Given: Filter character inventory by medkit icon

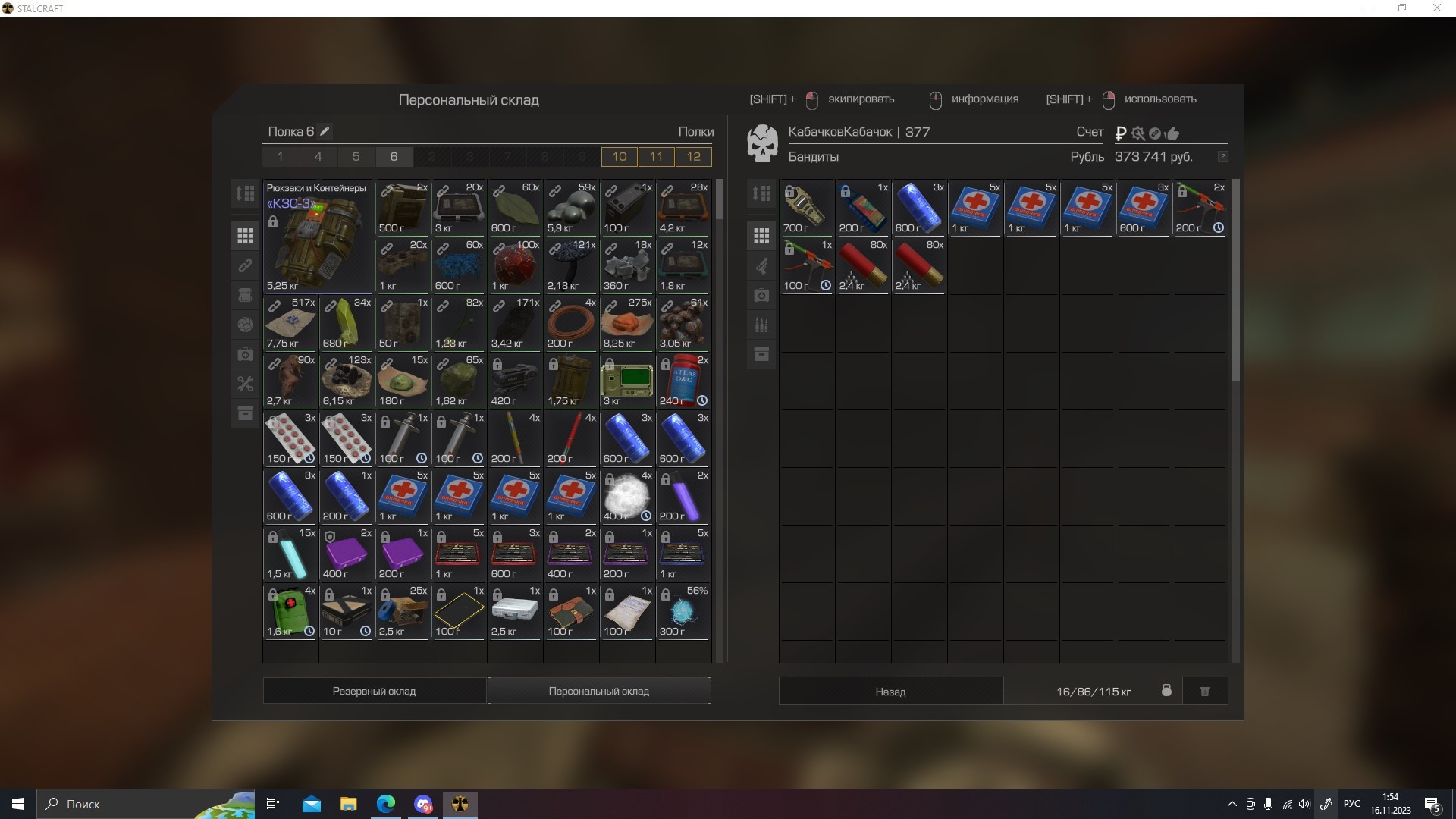Looking at the screenshot, I should point(761,296).
